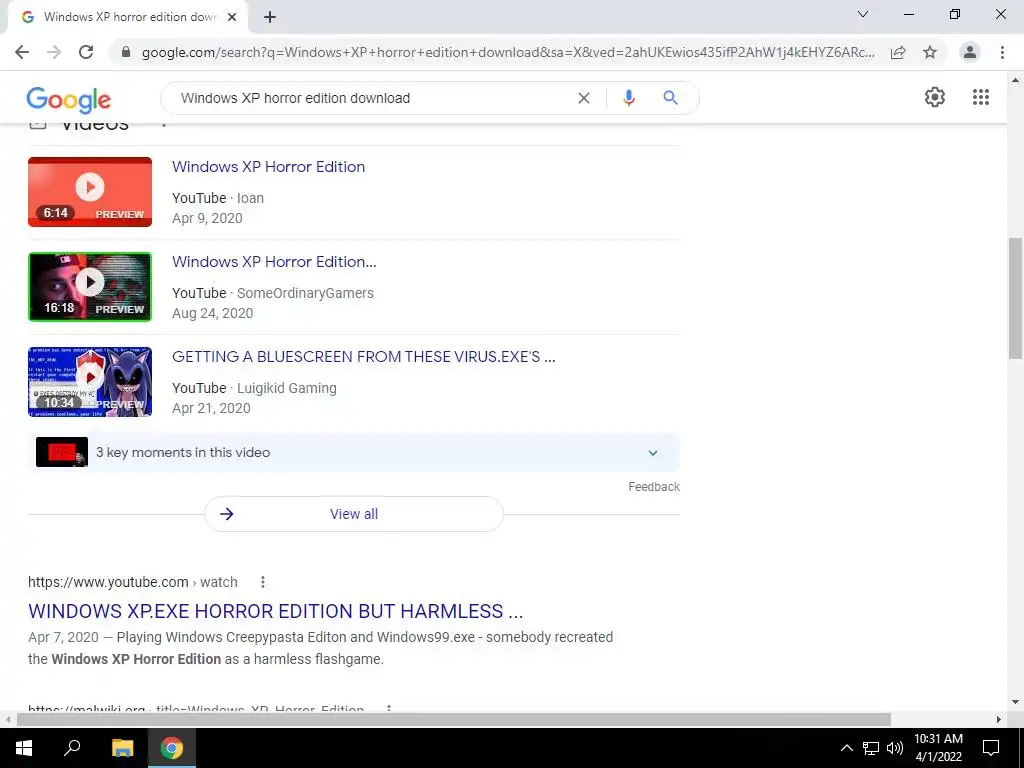Open a new tab with the plus button
This screenshot has height=768, width=1024.
[x=270, y=18]
